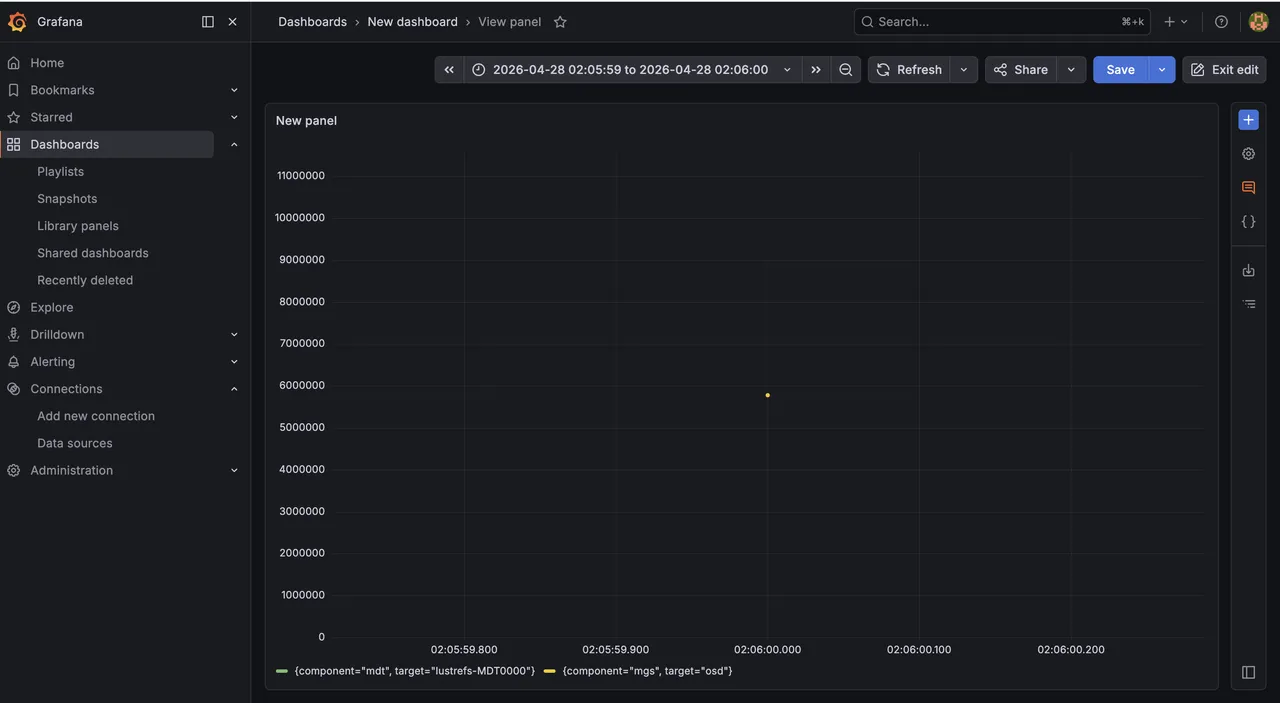
Task: Expand the Administration section chevron
Action: click(234, 470)
